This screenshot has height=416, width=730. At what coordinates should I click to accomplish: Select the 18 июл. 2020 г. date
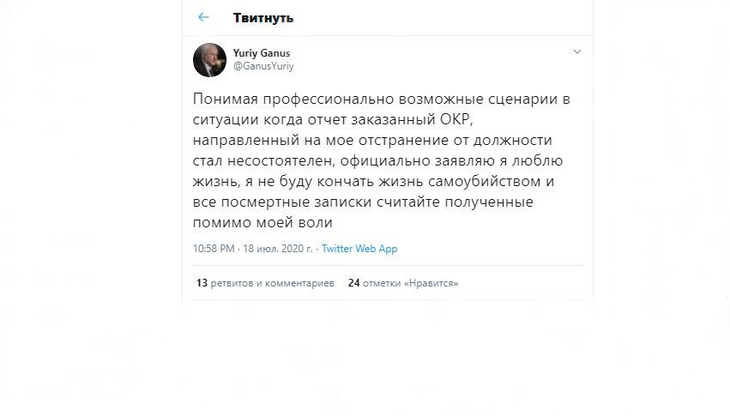277,248
